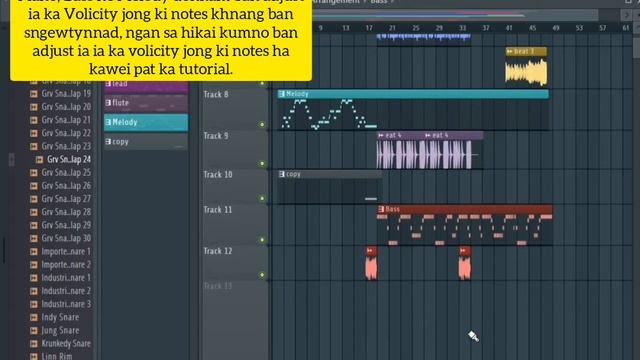Click the pattern icon on the lead pattern
Viewport: 640px width, 360px height.
(x=108, y=84)
